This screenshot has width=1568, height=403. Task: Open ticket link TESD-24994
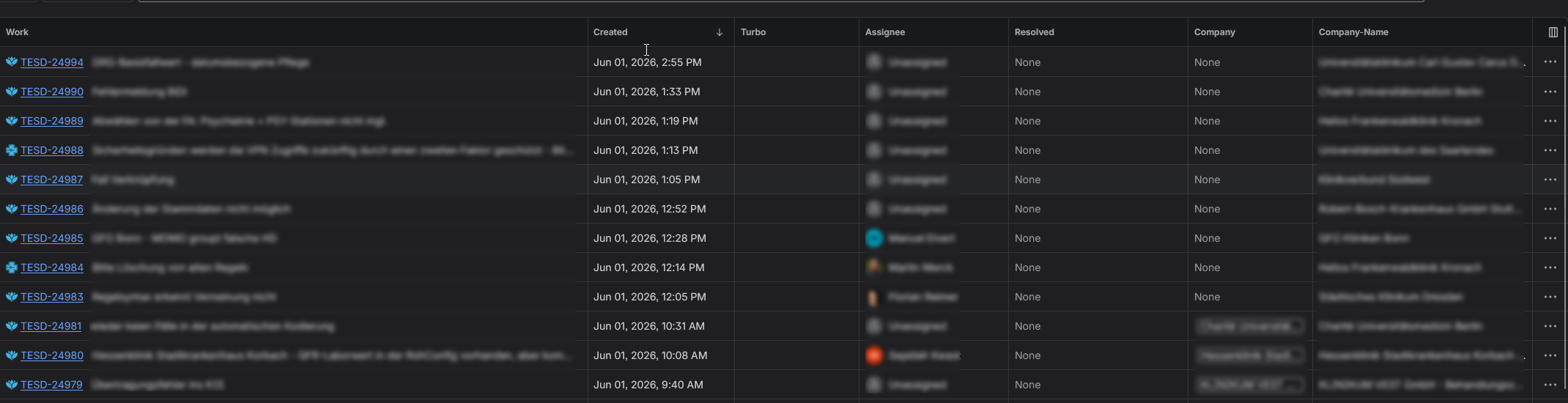52,62
